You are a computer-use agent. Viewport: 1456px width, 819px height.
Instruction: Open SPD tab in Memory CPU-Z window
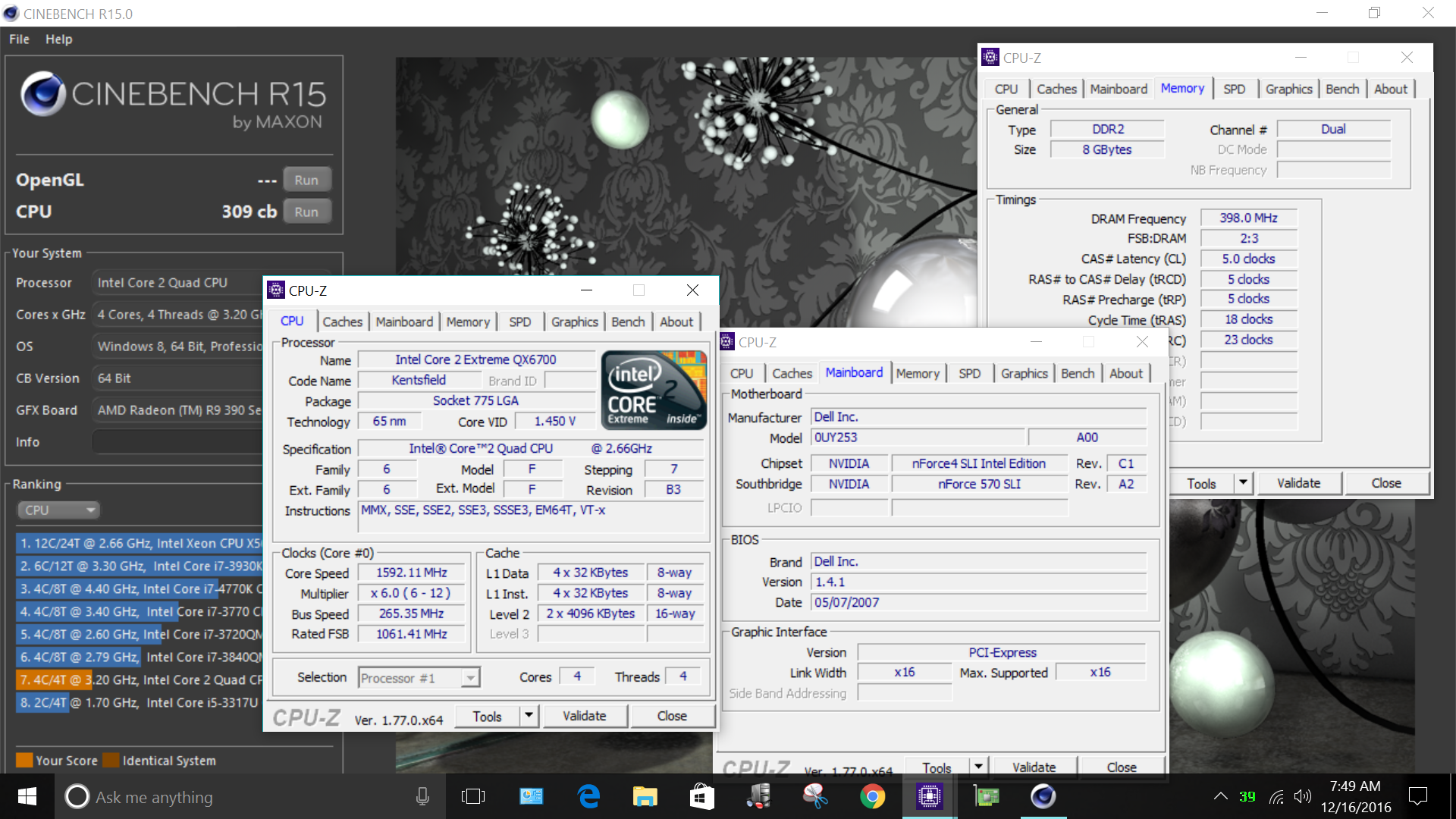(1234, 89)
